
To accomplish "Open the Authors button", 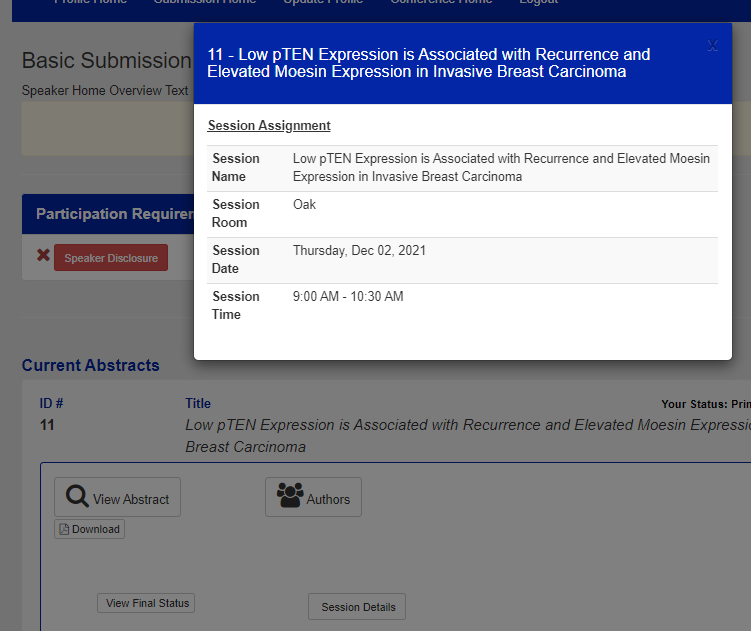I will [313, 497].
